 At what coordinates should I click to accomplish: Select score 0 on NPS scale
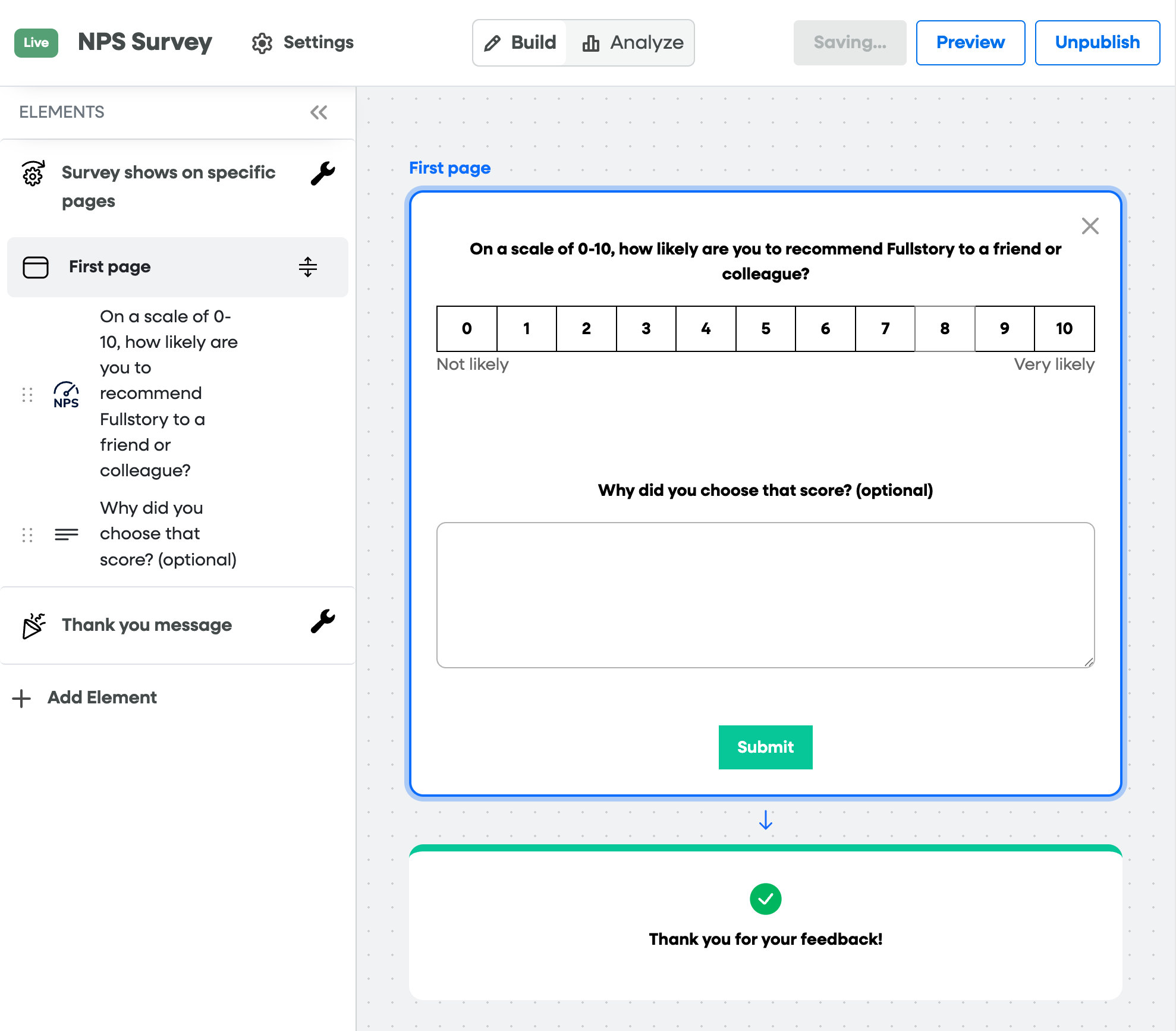tap(467, 329)
